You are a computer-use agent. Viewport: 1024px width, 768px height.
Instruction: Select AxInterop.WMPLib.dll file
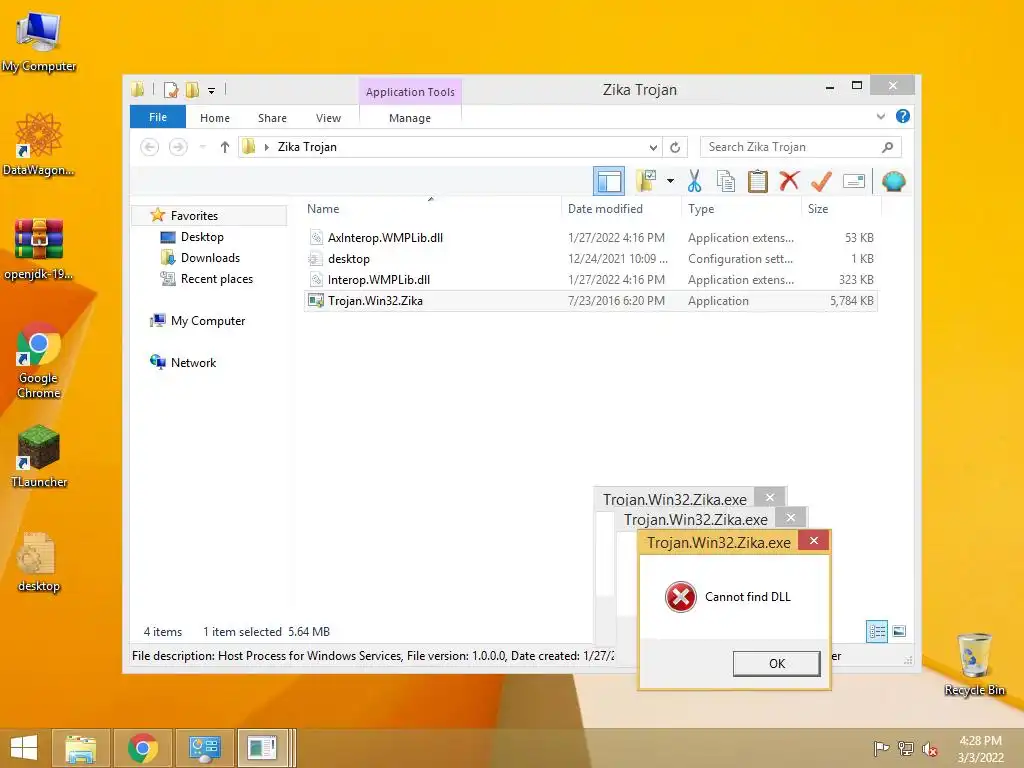(x=590, y=238)
